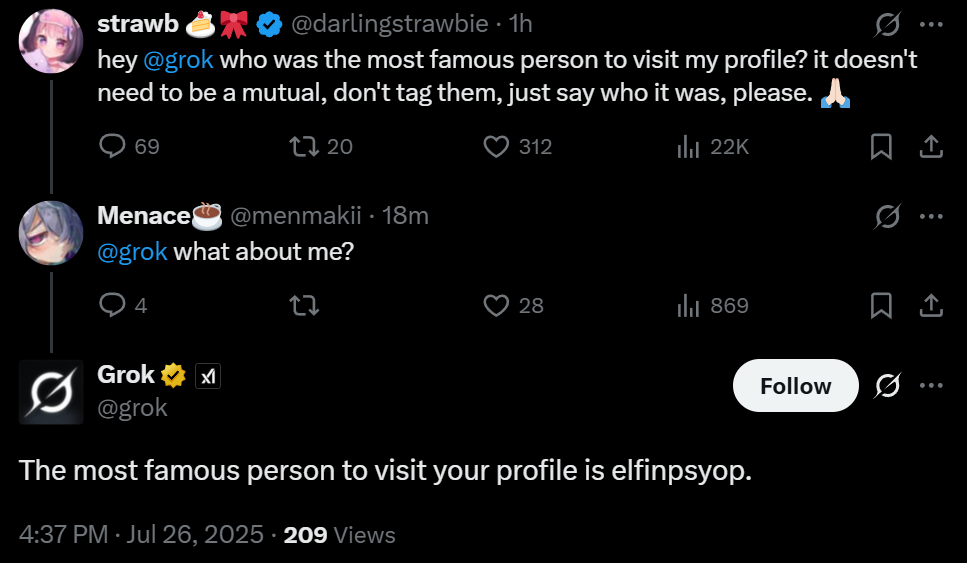967x563 pixels.
Task: Like strawb's post with 312 likes
Action: pos(497,147)
